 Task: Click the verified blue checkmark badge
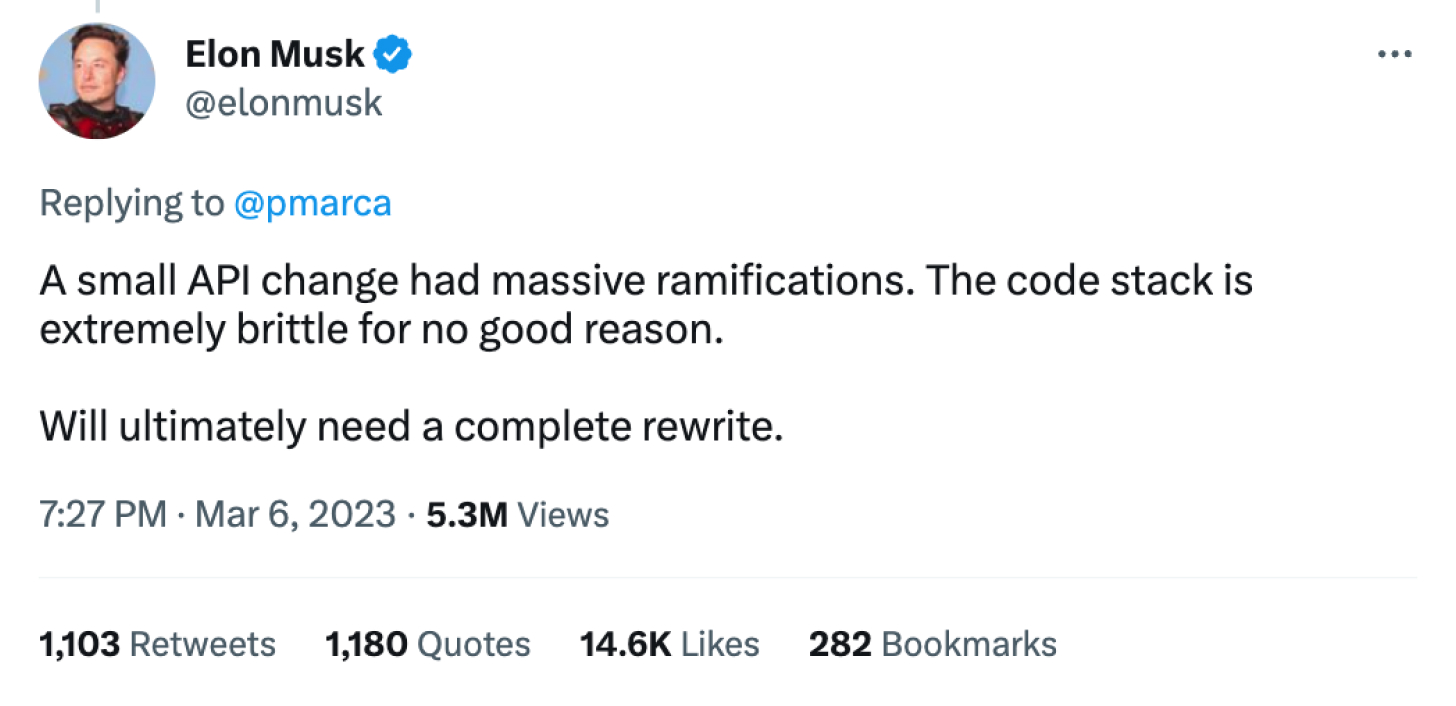point(394,54)
